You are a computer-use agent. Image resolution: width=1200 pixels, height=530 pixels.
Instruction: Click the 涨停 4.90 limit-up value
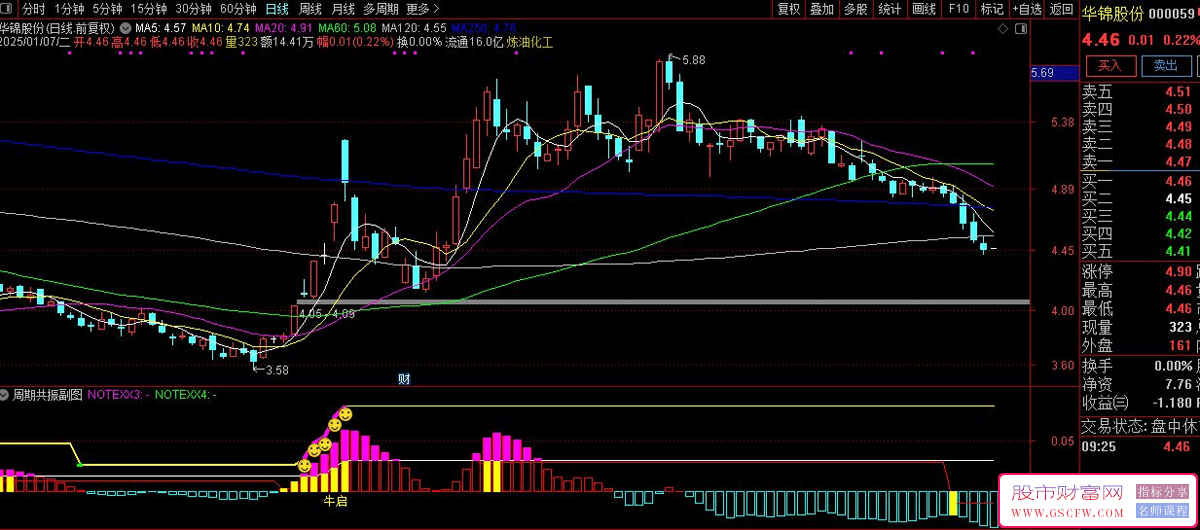tap(1178, 272)
